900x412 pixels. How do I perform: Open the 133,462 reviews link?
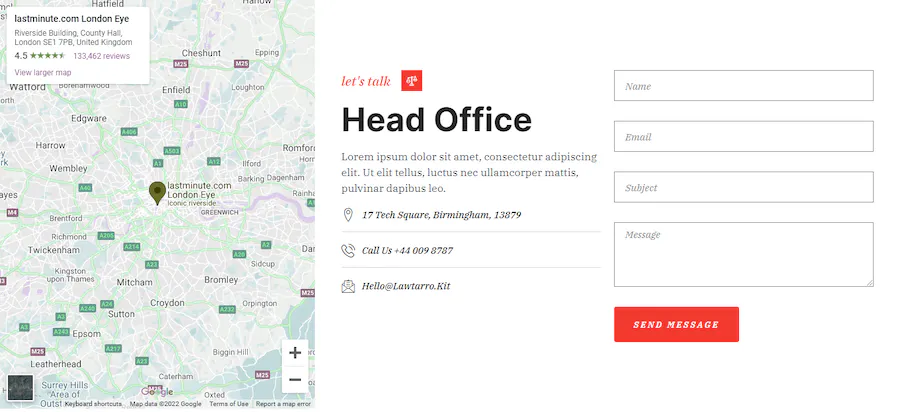[x=102, y=56]
